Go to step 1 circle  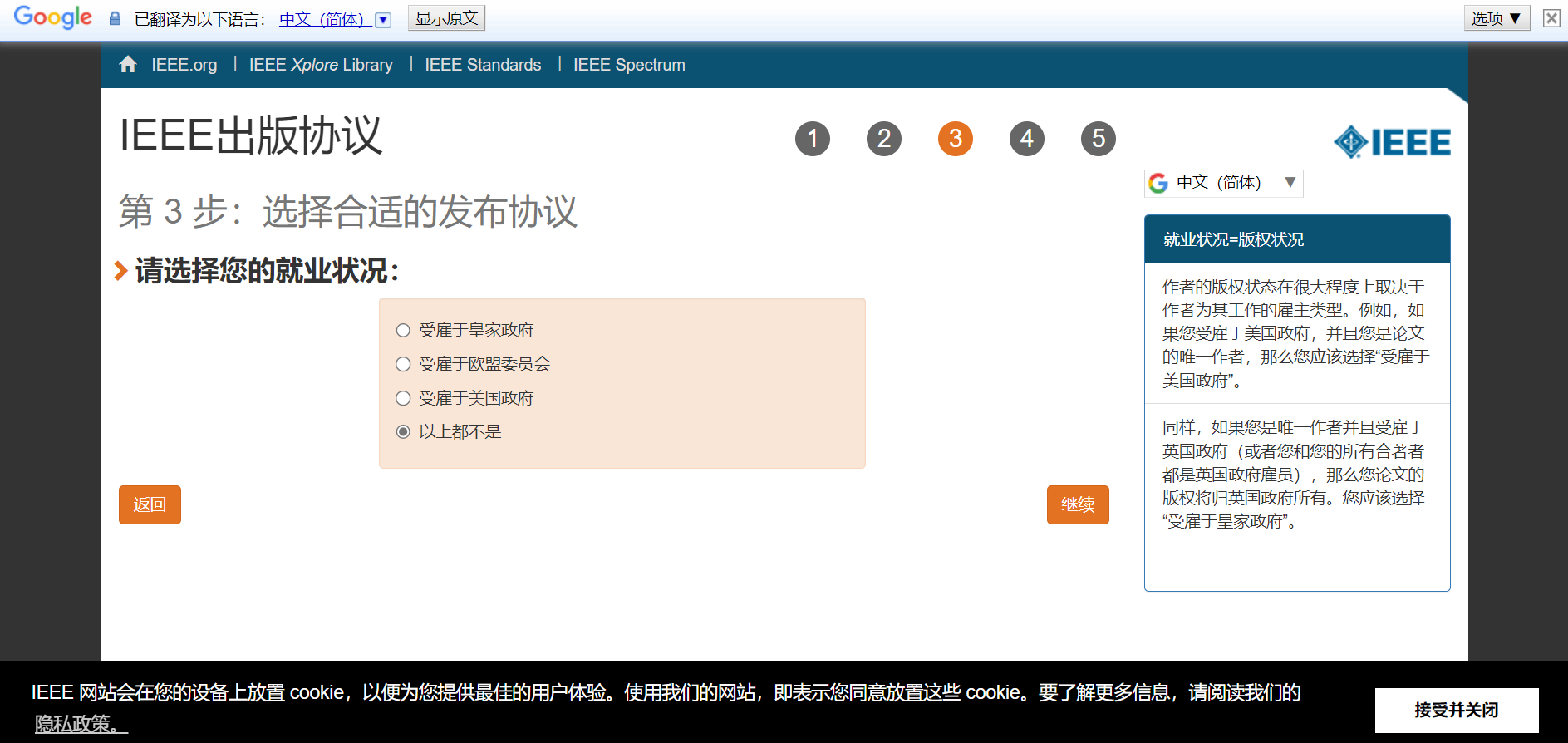point(813,139)
